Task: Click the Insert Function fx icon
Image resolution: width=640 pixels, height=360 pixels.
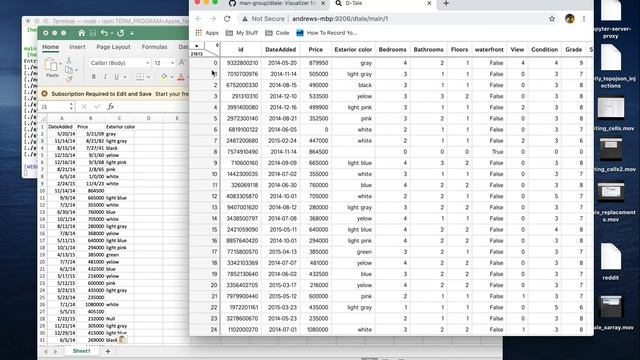Action: tap(111, 107)
